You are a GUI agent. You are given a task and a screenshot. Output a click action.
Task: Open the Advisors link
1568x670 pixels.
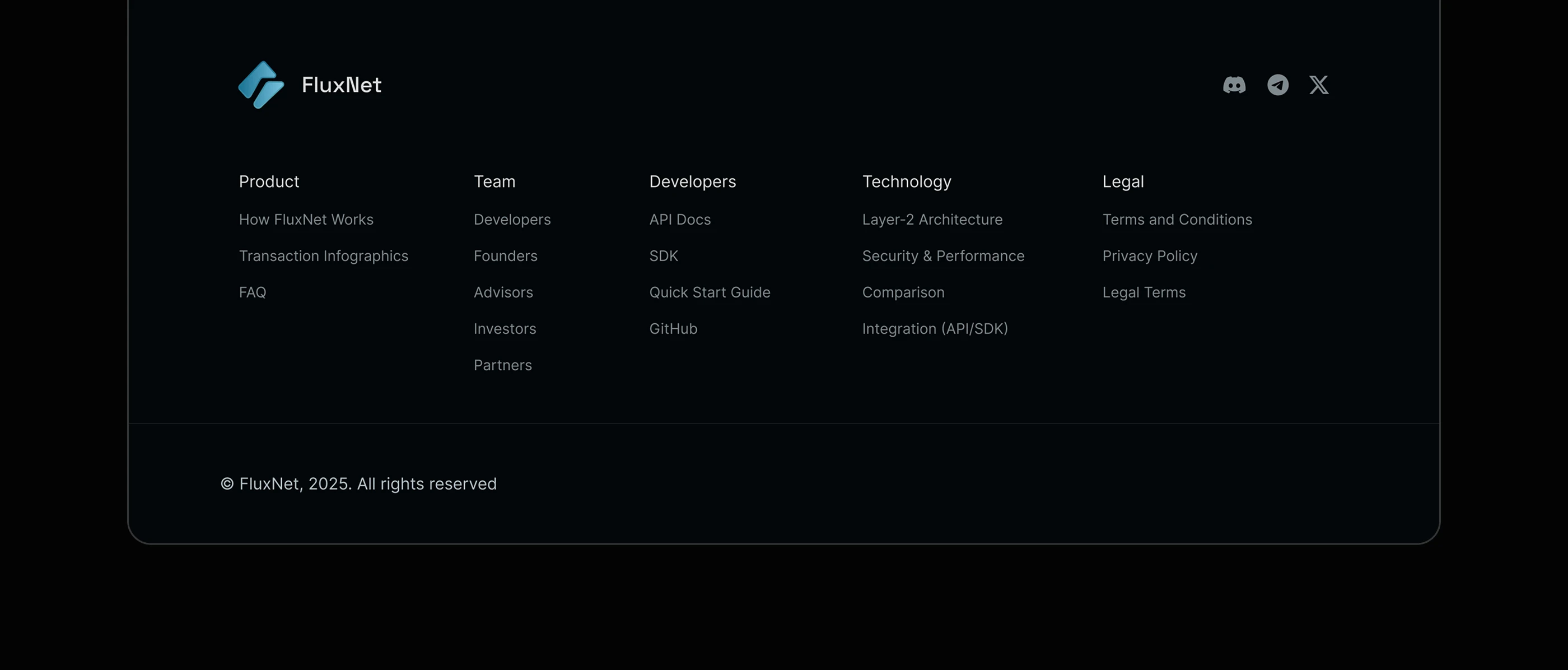click(503, 292)
